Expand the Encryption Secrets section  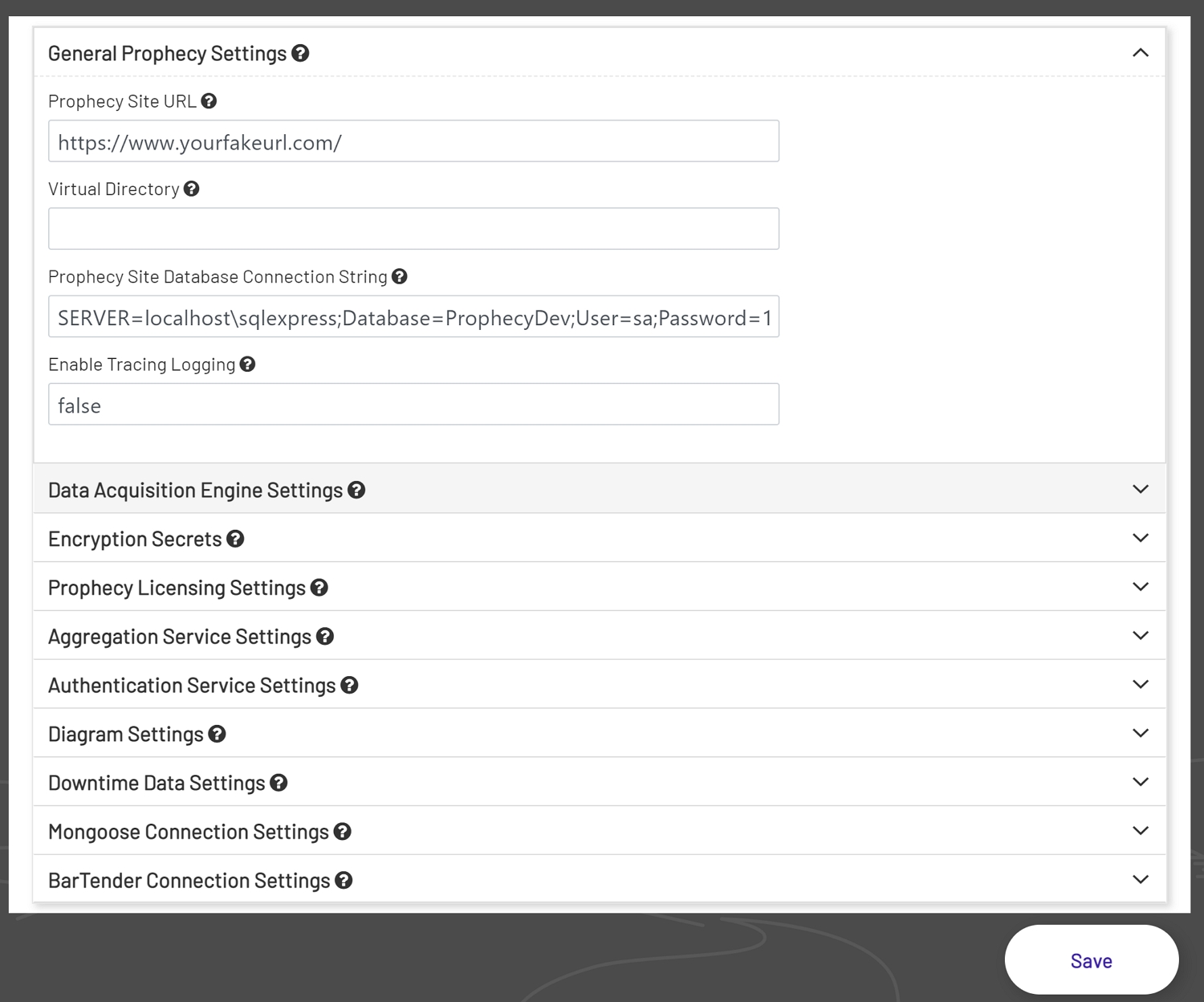click(1141, 537)
